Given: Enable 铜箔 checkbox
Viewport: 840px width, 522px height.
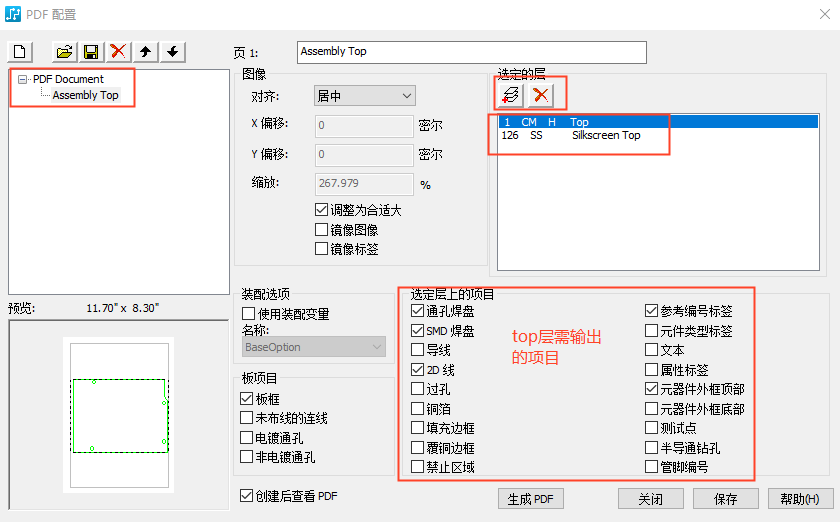Looking at the screenshot, I should click(417, 409).
